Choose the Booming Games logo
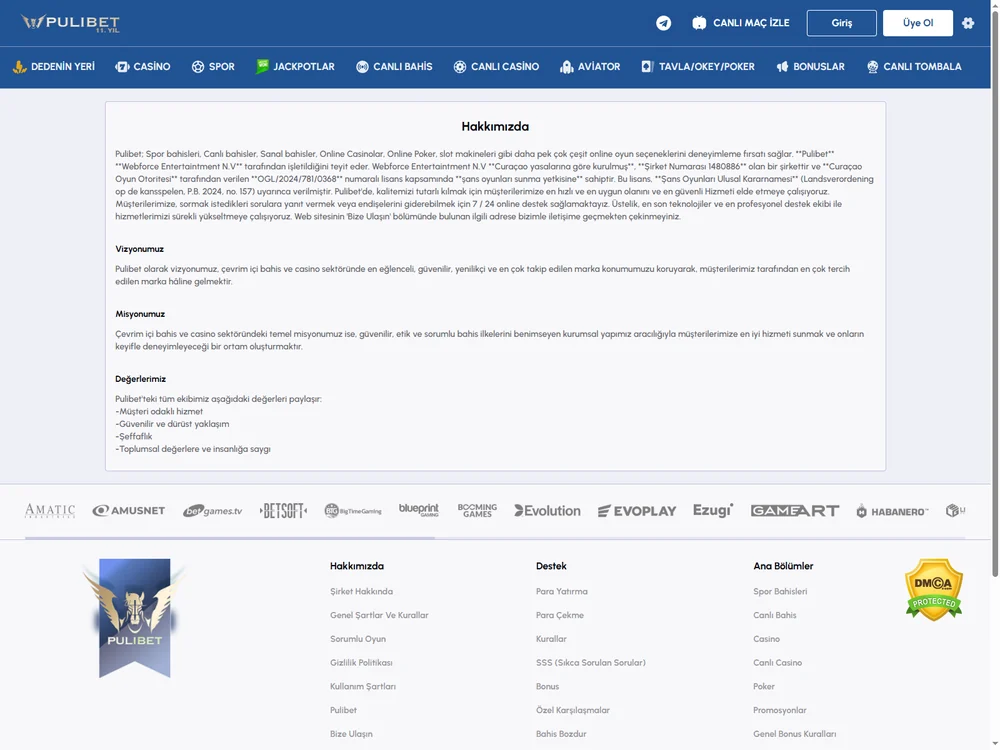Viewport: 1000px width, 750px height. pos(477,510)
